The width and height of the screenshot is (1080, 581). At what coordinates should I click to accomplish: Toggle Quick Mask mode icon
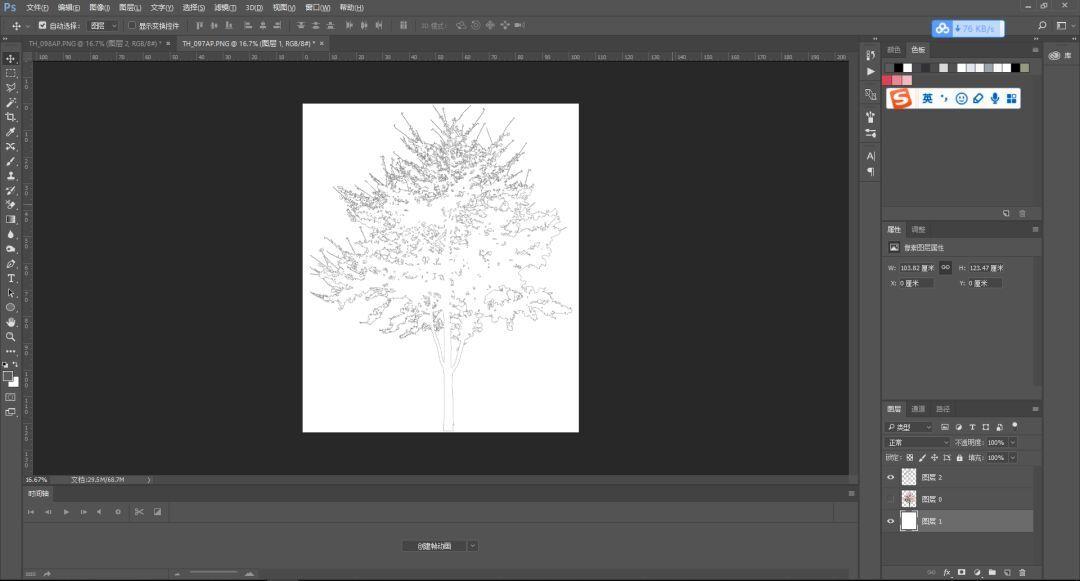click(10, 397)
